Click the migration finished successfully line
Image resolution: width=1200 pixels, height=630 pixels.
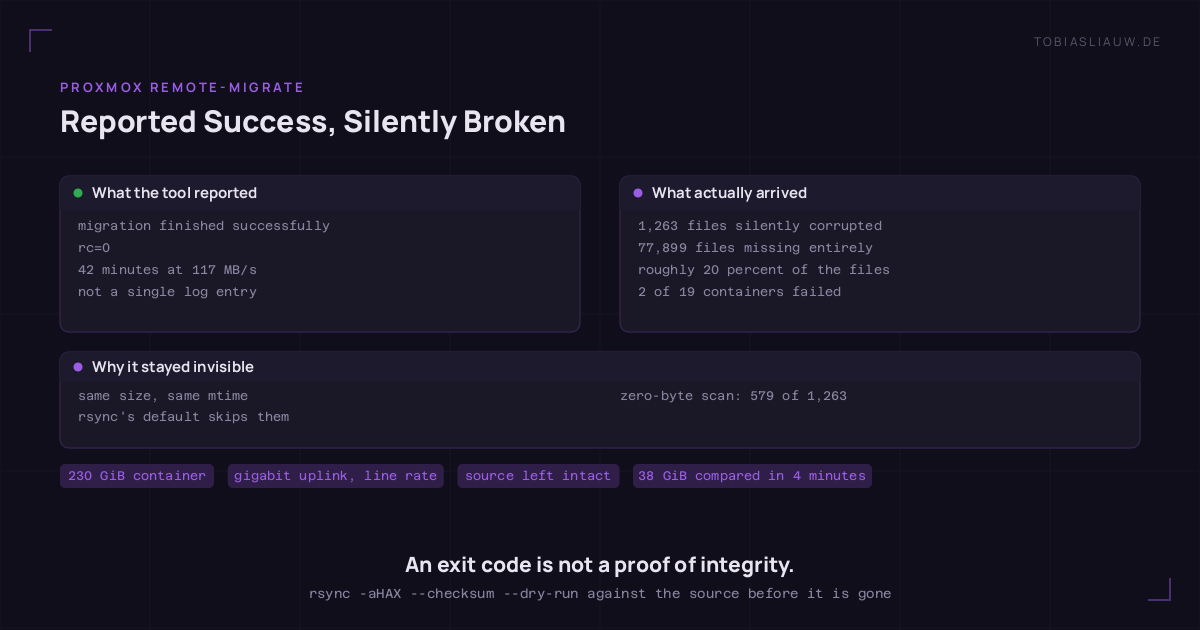(204, 226)
